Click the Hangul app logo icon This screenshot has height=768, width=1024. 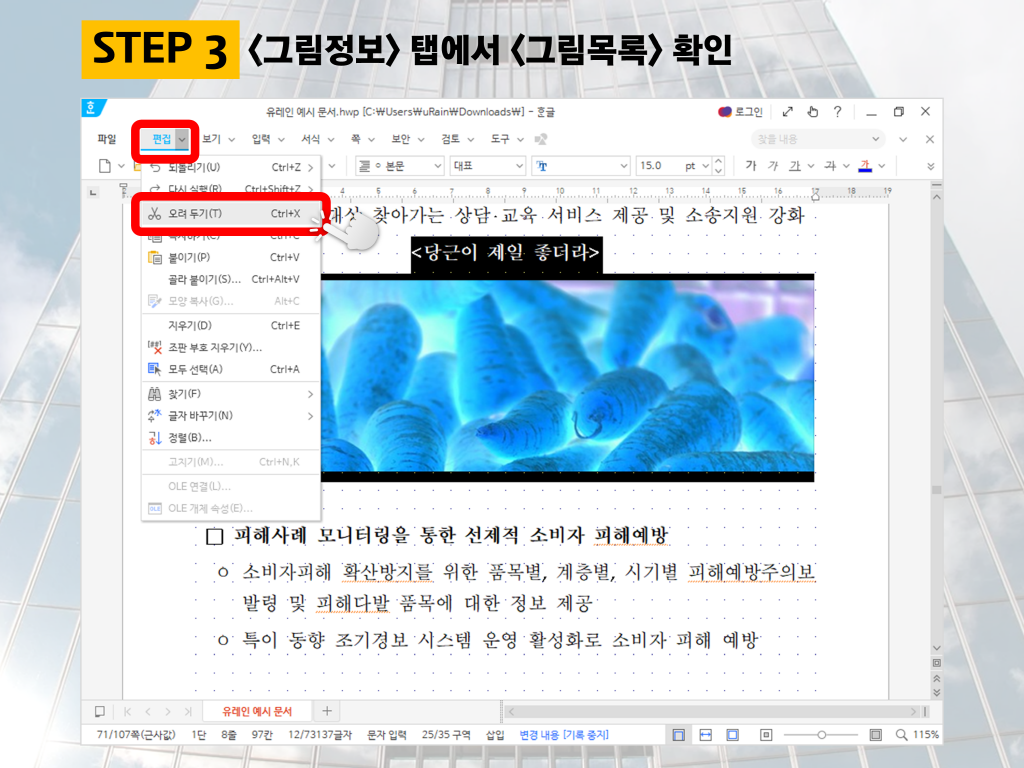91,108
